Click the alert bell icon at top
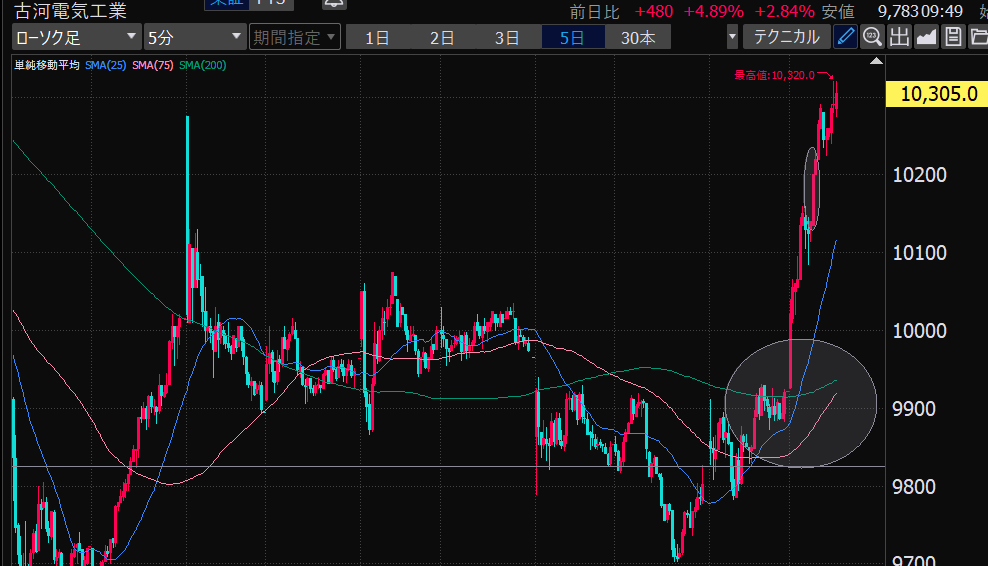The image size is (988, 566). pyautogui.click(x=331, y=4)
